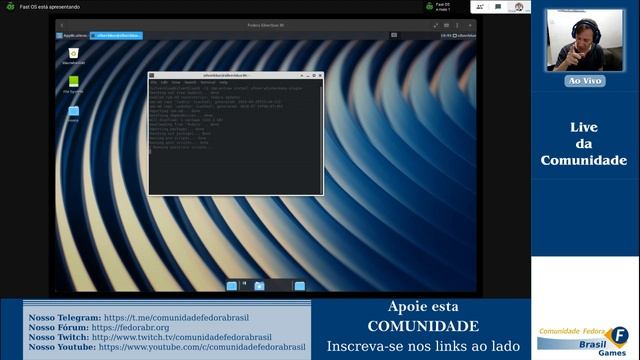Open the Telegram link t.me/comunidadefedorabrasil

(x=176, y=318)
